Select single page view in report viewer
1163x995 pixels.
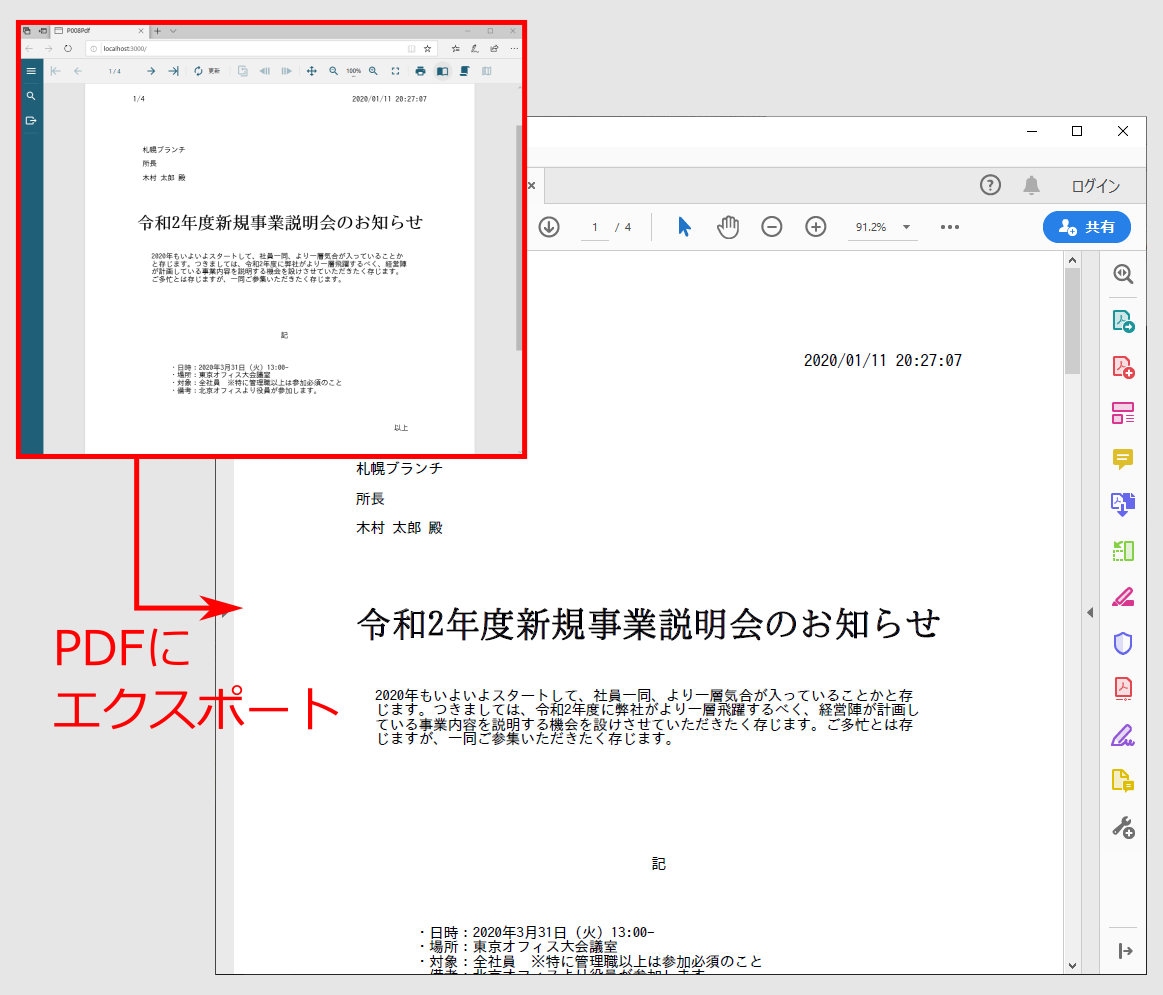[x=443, y=71]
